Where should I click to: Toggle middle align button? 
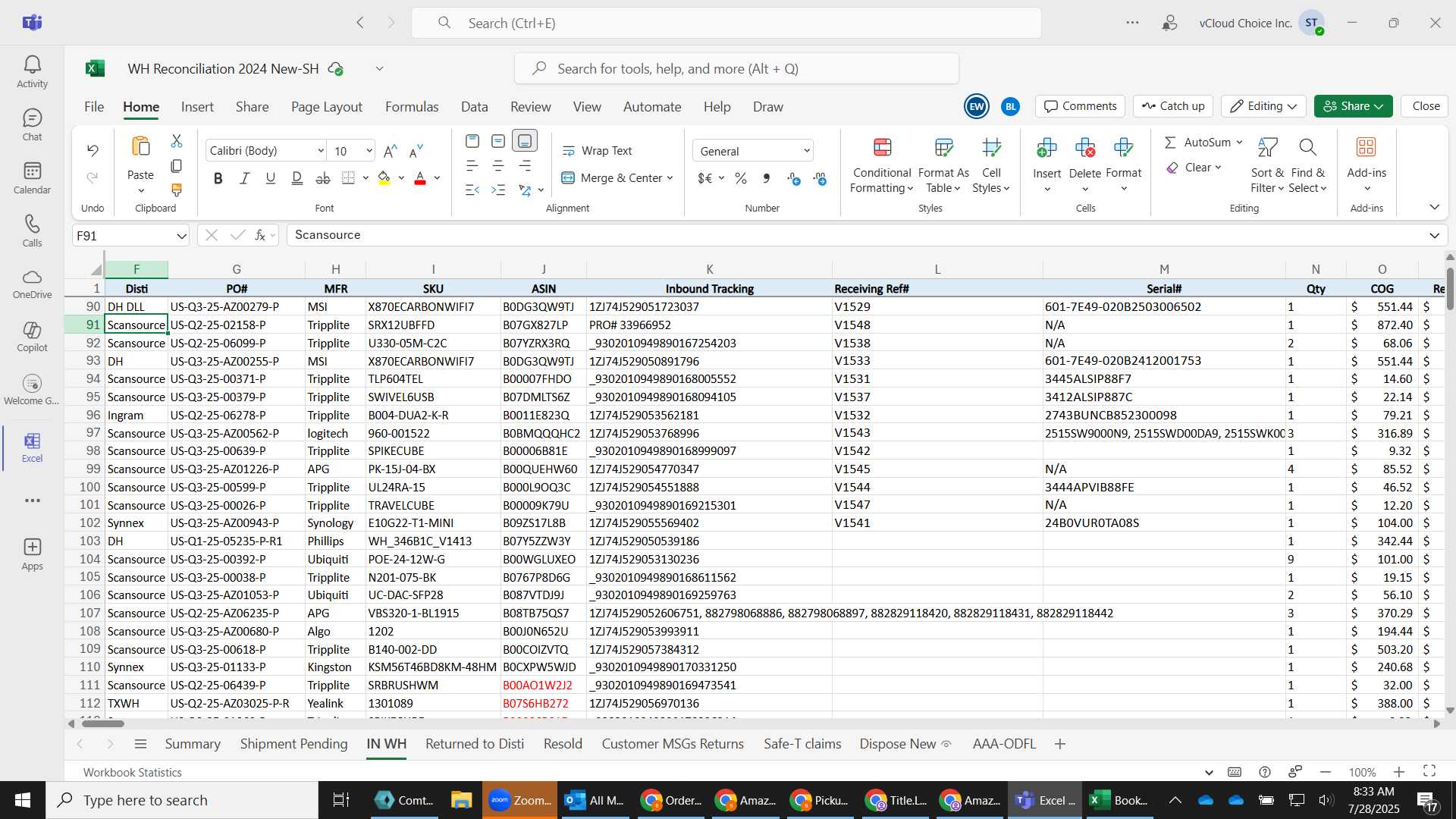point(498,141)
